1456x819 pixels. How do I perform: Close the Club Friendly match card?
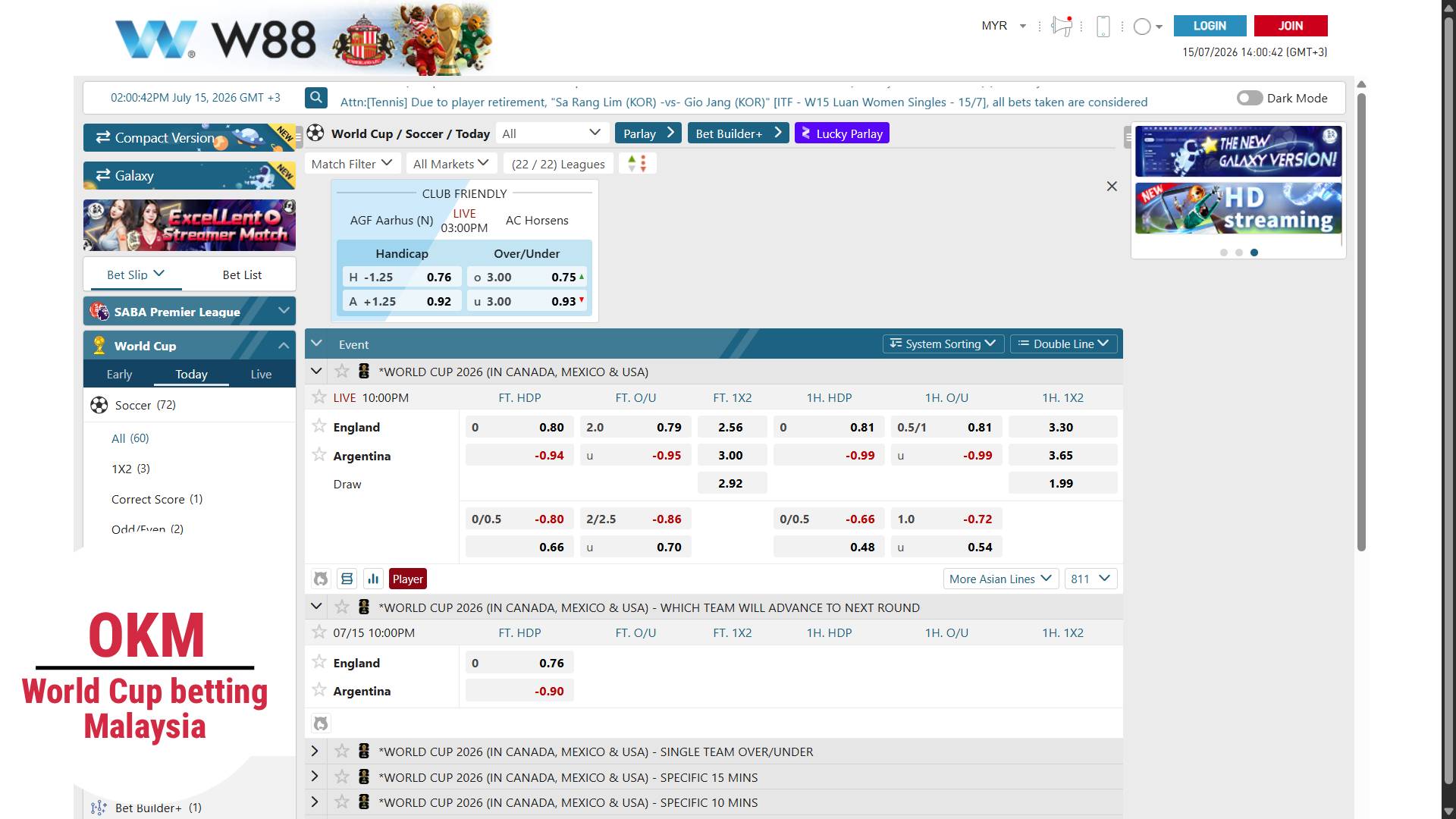click(1112, 187)
